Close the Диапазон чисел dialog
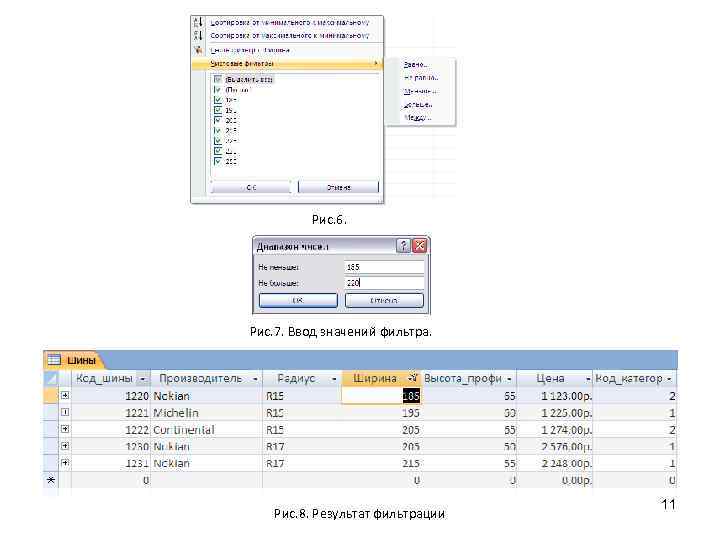720x540 pixels. point(420,246)
